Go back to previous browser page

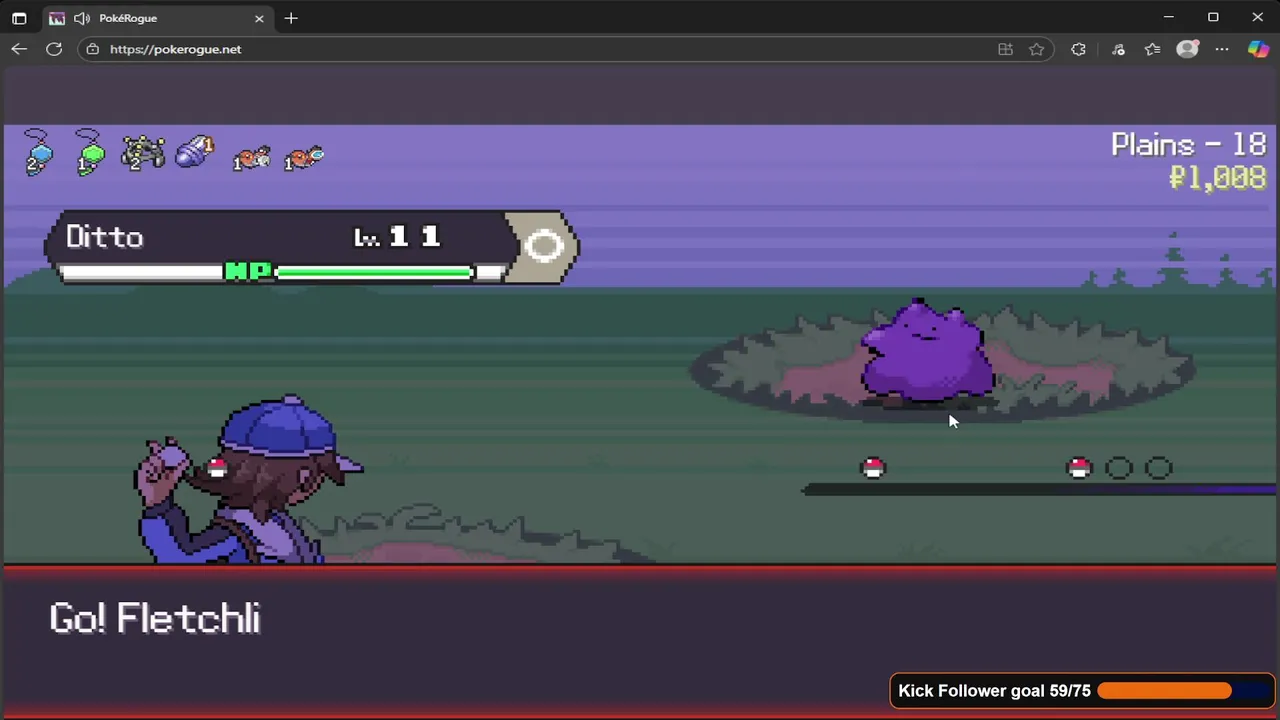[19, 49]
